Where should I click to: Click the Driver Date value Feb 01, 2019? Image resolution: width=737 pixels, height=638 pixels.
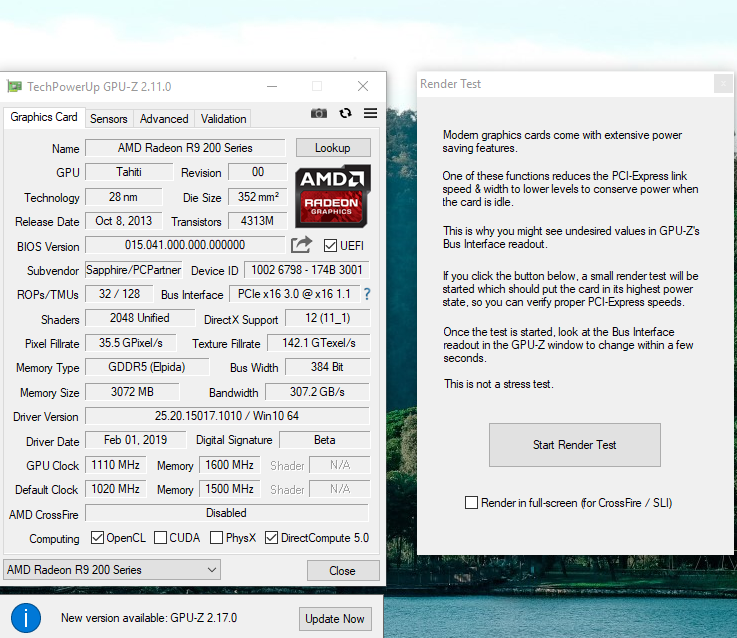click(135, 440)
